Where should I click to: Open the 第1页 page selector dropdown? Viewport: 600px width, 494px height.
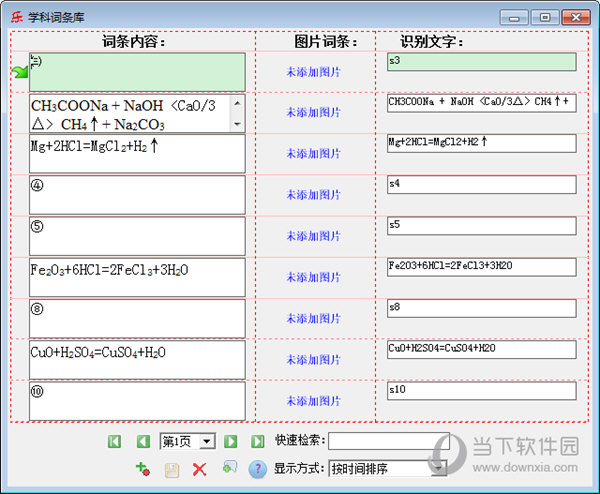[207, 442]
